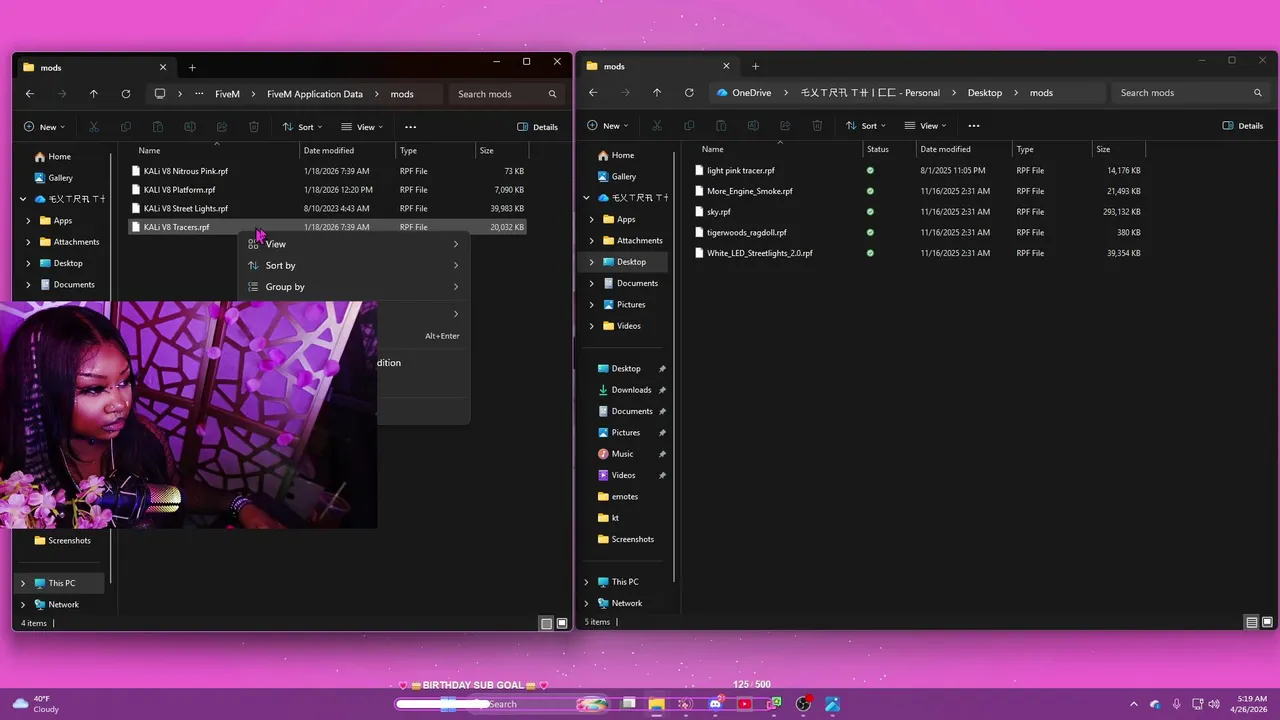
Task: Delete selected file via left window trash icon
Action: pos(254,127)
